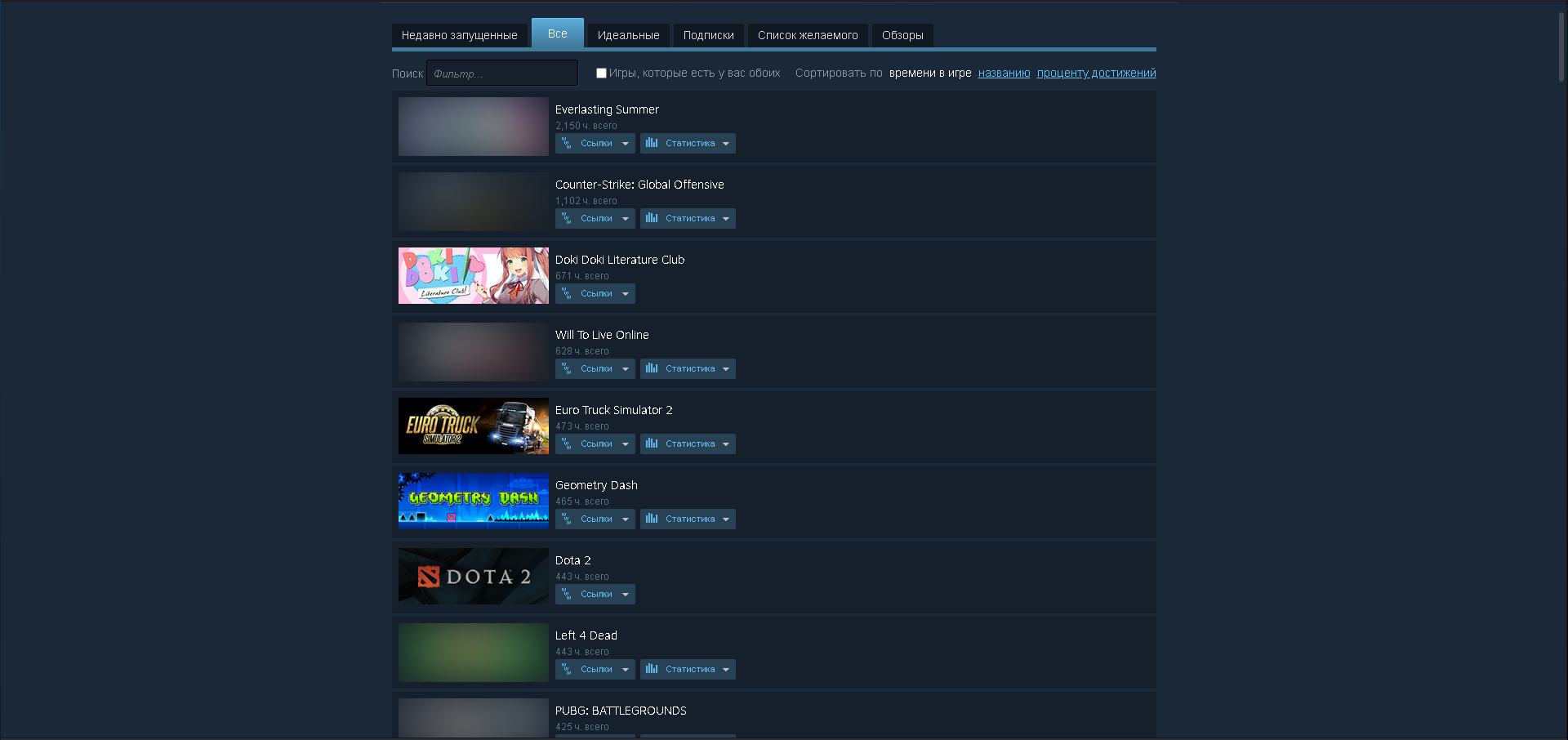The width and height of the screenshot is (1568, 740).
Task: Open Counter-Strike: Global Offensive title link
Action: pos(639,185)
